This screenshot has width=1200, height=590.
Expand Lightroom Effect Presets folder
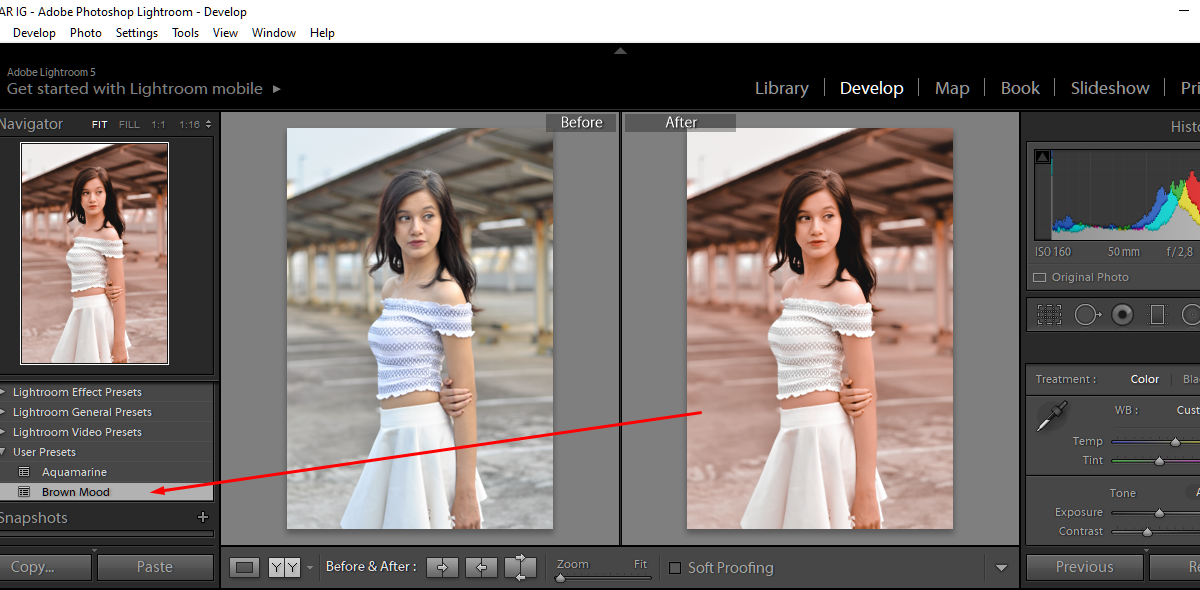click(x=3, y=392)
